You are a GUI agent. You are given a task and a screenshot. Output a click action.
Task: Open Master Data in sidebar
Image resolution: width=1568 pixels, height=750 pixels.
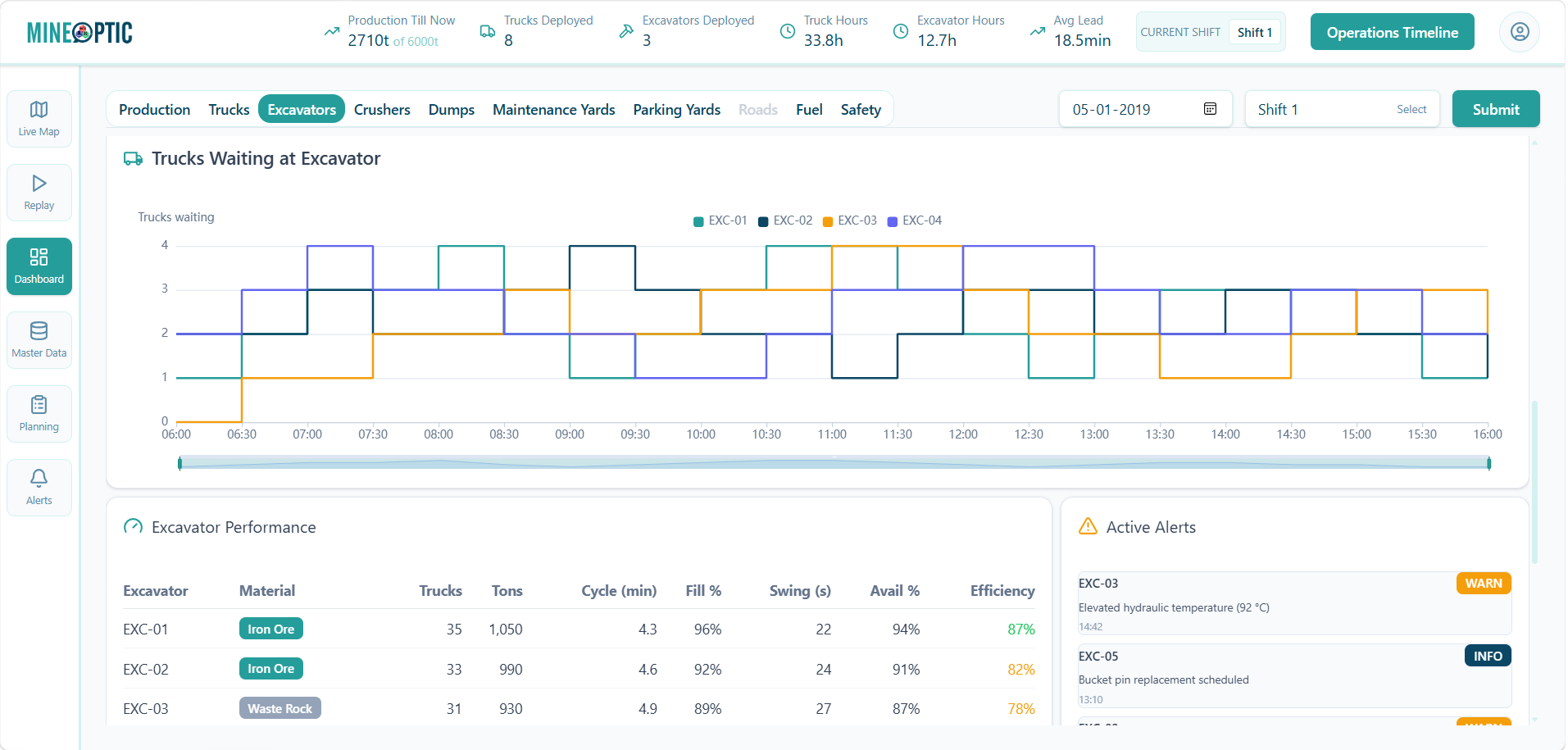tap(39, 340)
